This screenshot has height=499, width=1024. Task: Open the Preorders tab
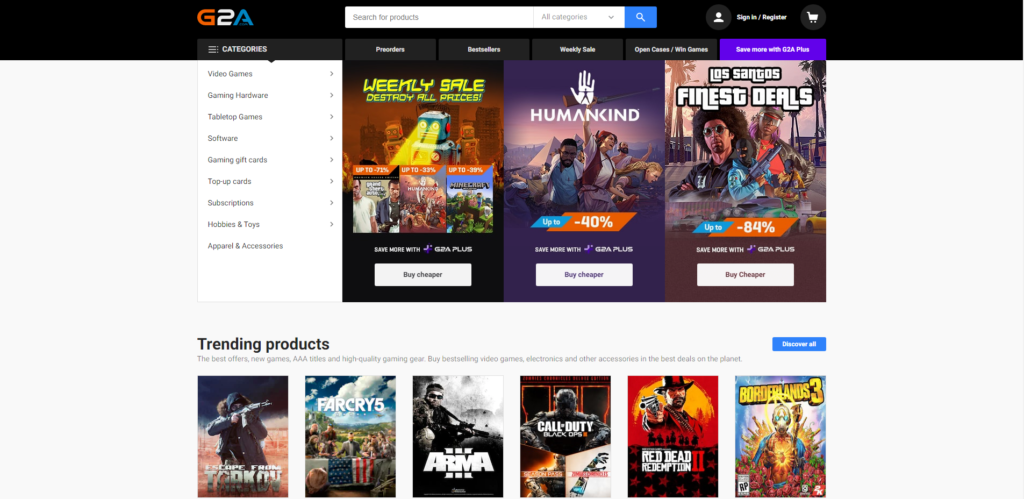pos(390,49)
